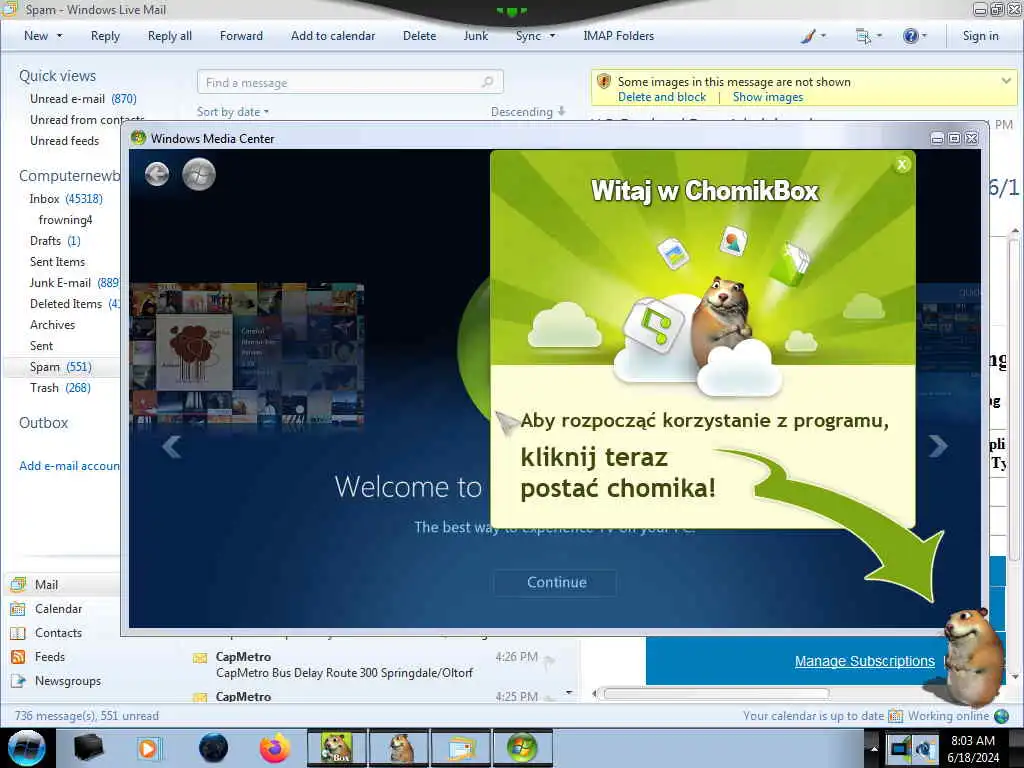1024x768 pixels.
Task: Click the search magnifier icon
Action: click(x=488, y=82)
